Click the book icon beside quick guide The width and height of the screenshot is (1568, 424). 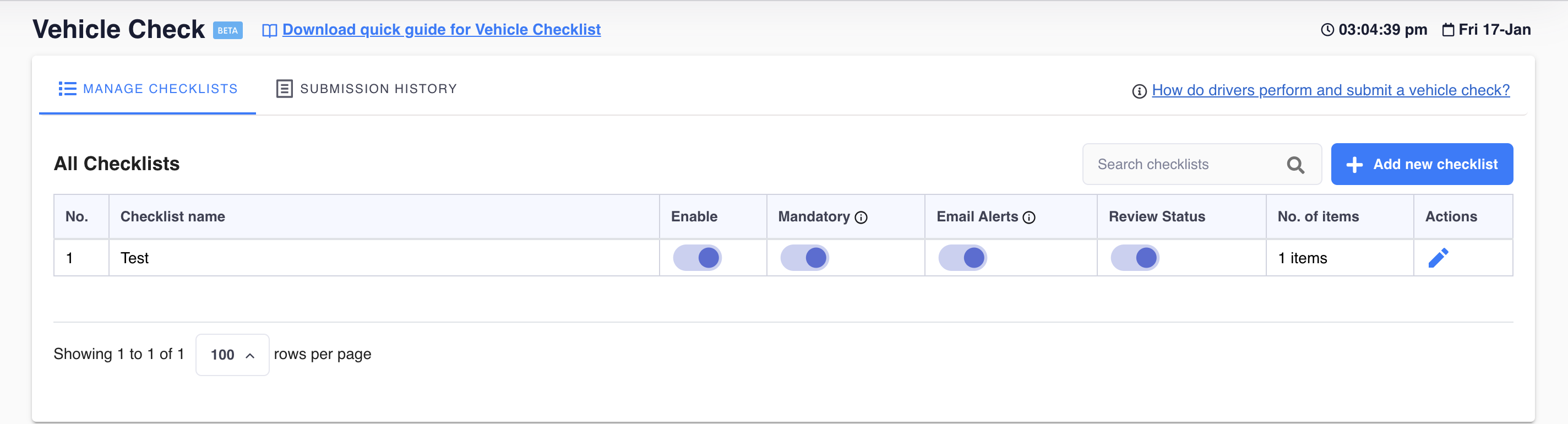[269, 30]
